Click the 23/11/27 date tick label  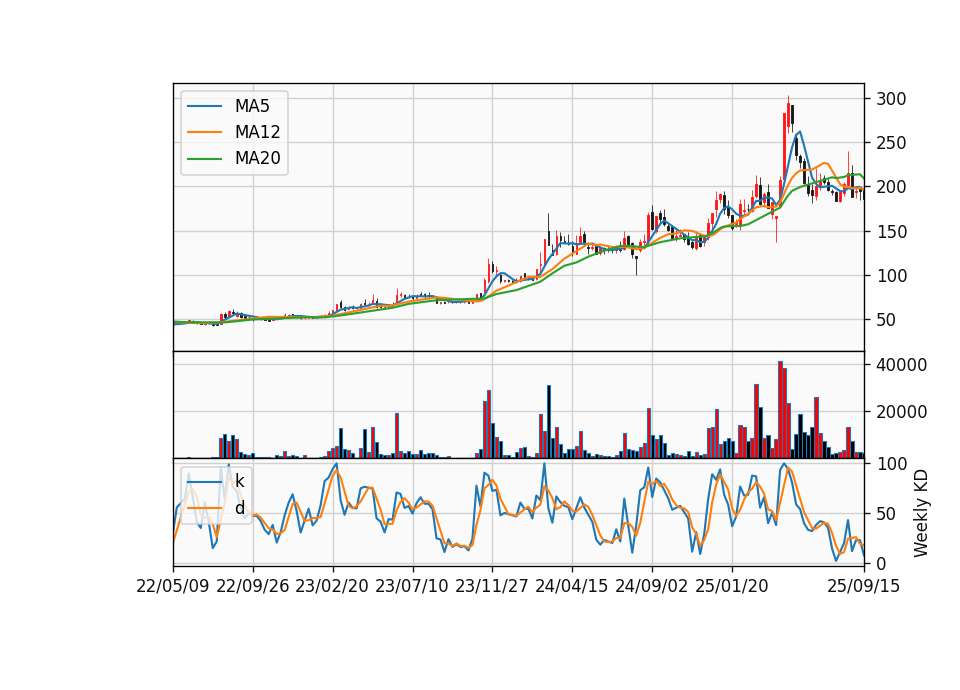492,587
